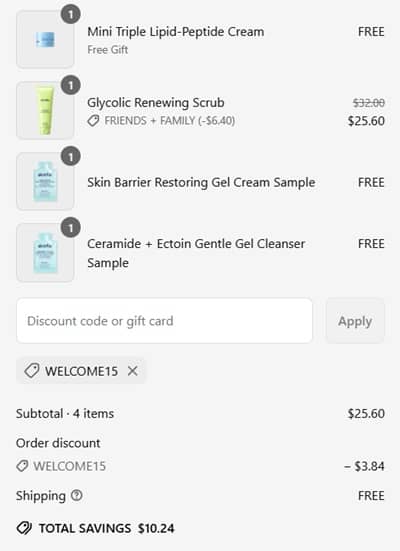
Task: Click the Ceramide Ectoin Gentle Gel Cleanser Sample image
Action: 45,252
